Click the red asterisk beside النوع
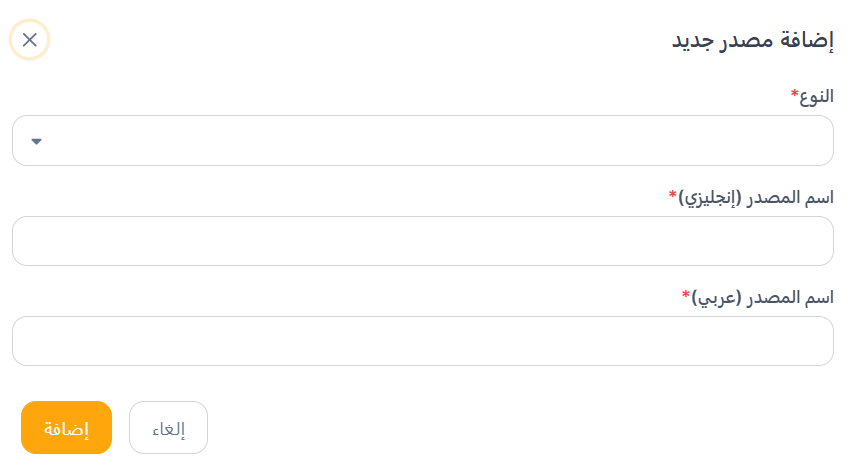 click(x=795, y=94)
